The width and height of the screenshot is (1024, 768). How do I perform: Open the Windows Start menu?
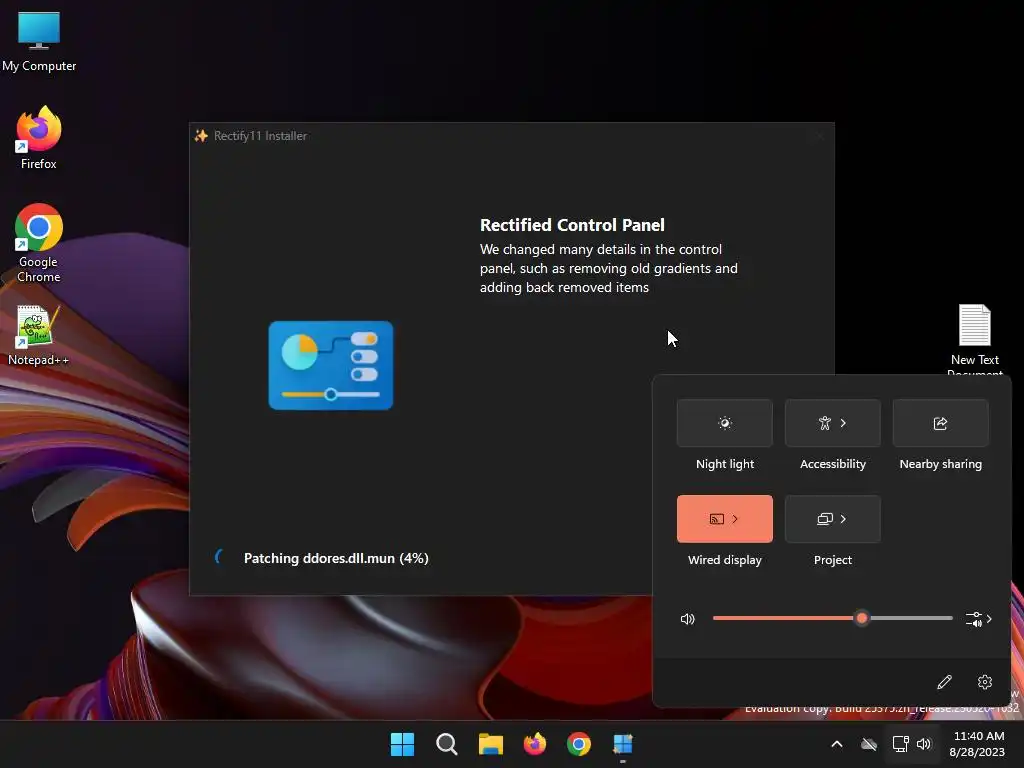402,744
